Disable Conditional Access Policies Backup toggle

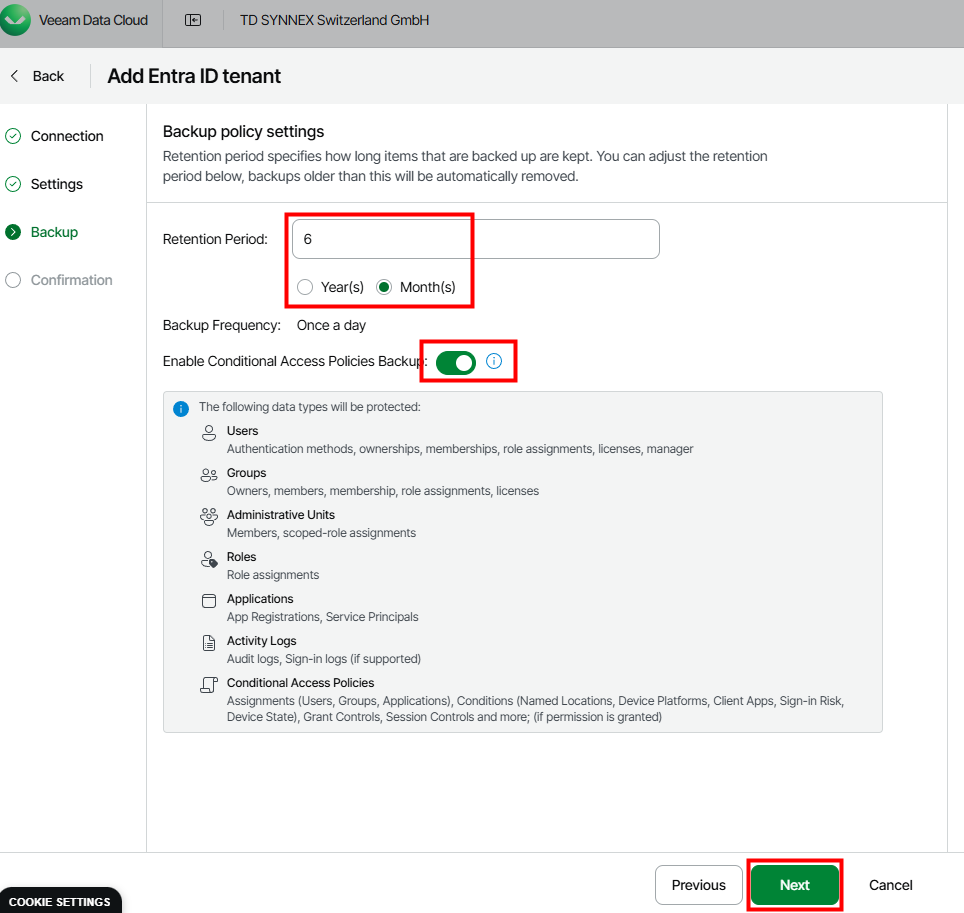(456, 362)
